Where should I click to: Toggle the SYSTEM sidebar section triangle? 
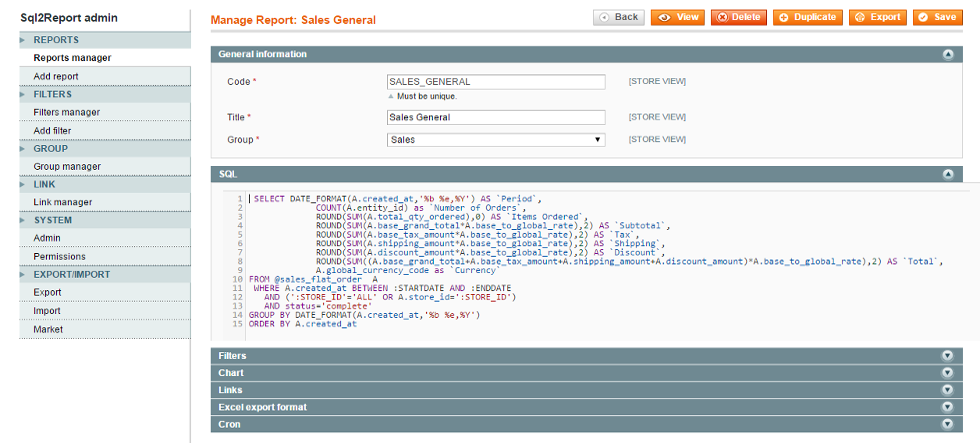pos(23,220)
